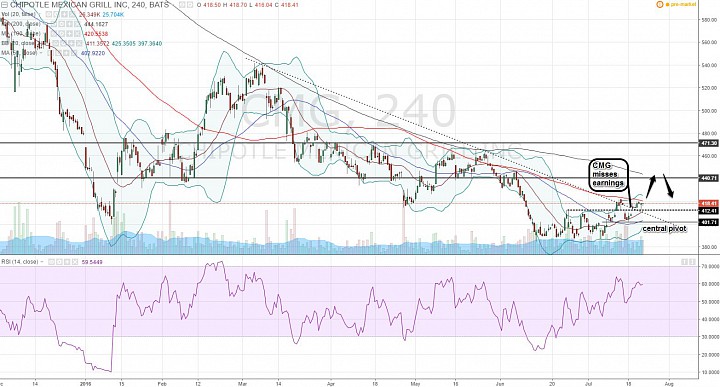Remove the Vol (20) indicator with its X icon
Viewport: 720px width, 387px height.
(72, 15)
